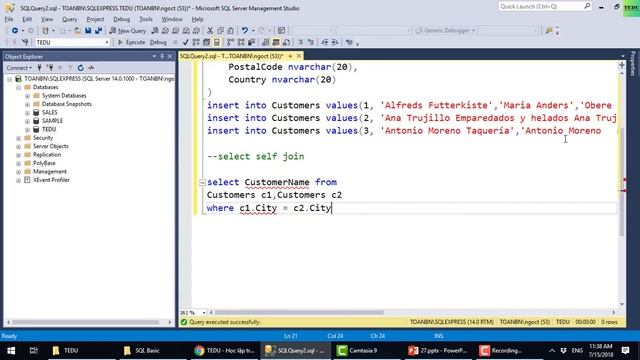The height and width of the screenshot is (360, 640).
Task: Expand the SALES database node
Action: (27, 113)
